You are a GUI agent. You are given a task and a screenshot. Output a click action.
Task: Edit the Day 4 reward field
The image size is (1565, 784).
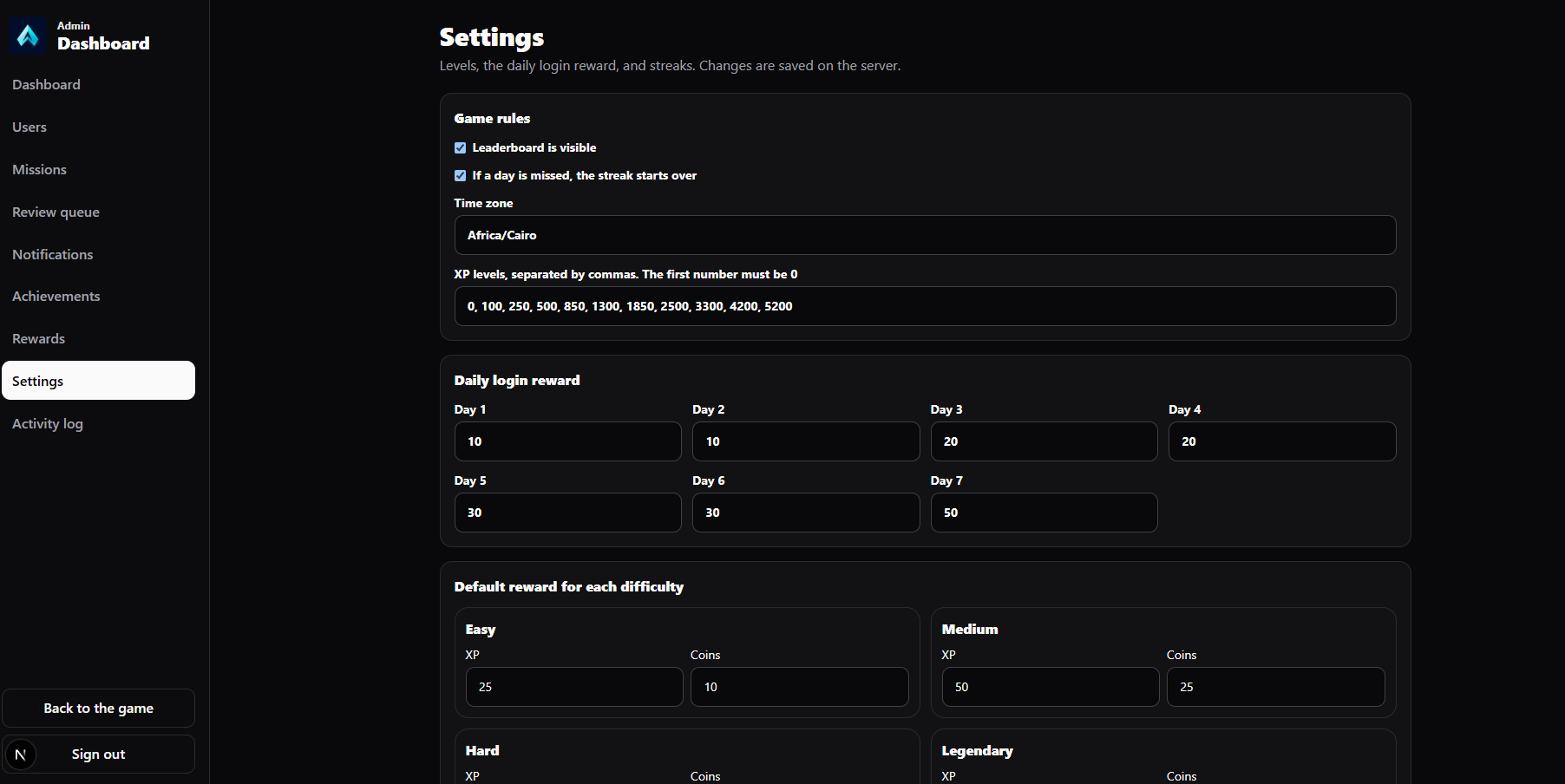coord(1282,441)
